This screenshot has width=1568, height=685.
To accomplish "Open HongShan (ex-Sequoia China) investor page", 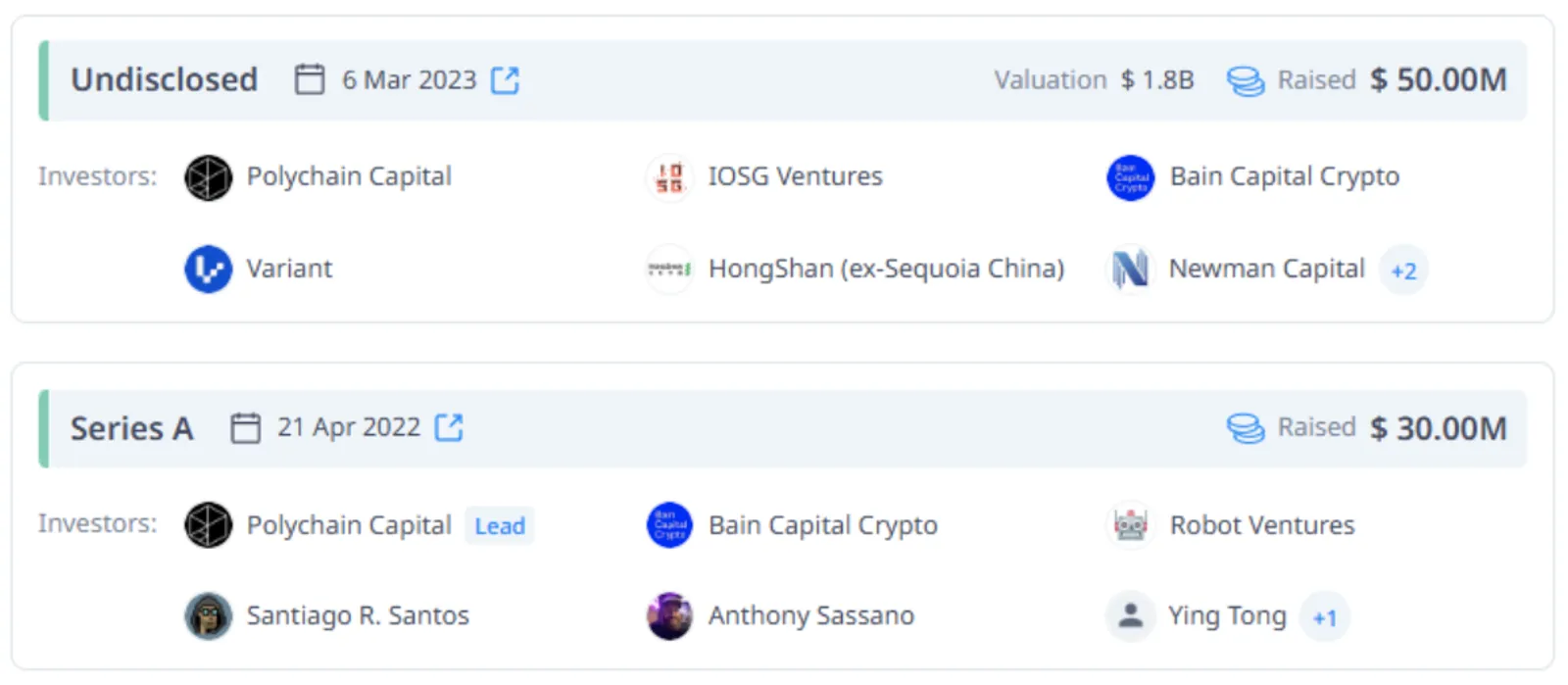I will (887, 269).
